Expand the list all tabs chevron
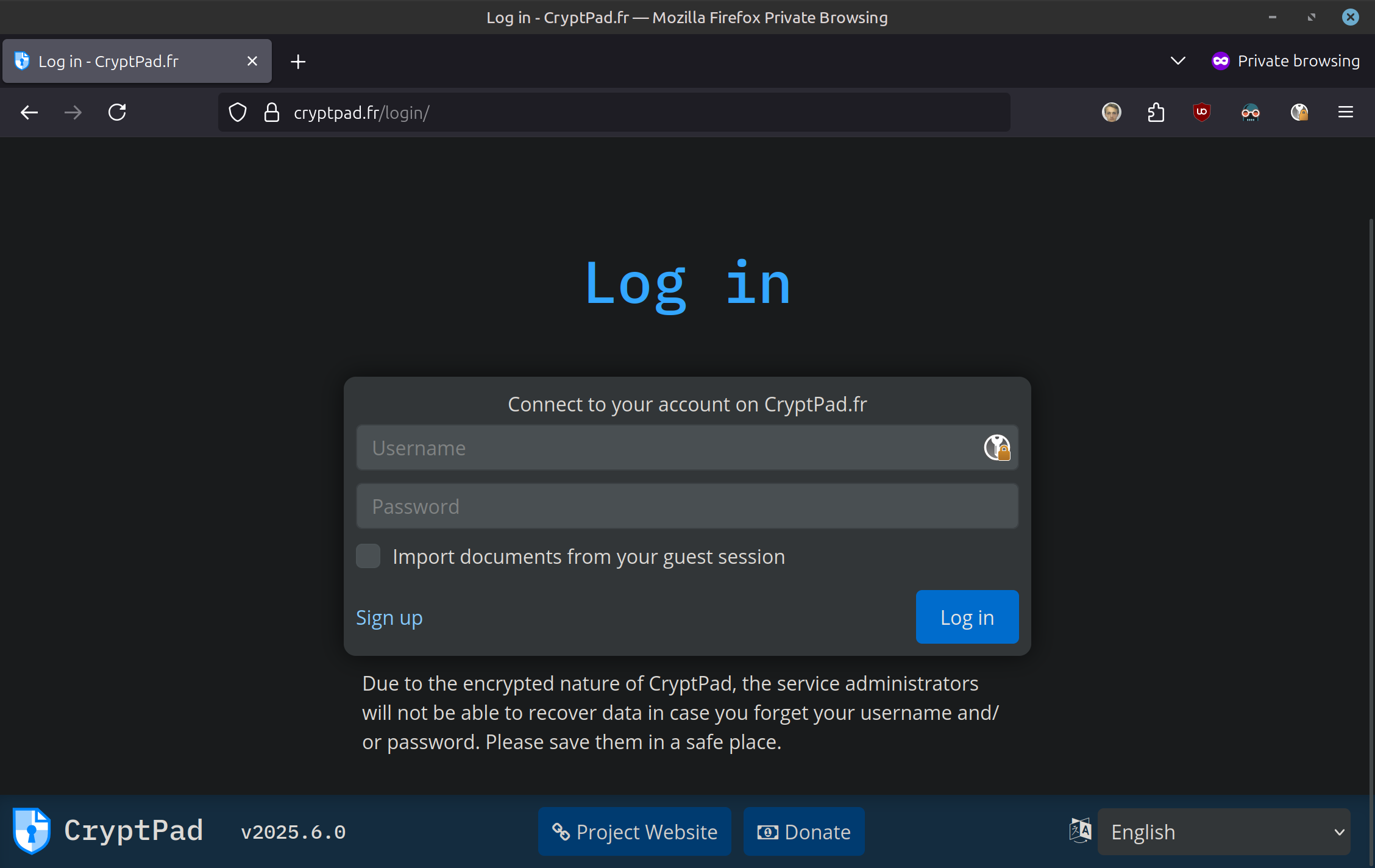Screen dimensions: 1375x868 [x=1178, y=61]
